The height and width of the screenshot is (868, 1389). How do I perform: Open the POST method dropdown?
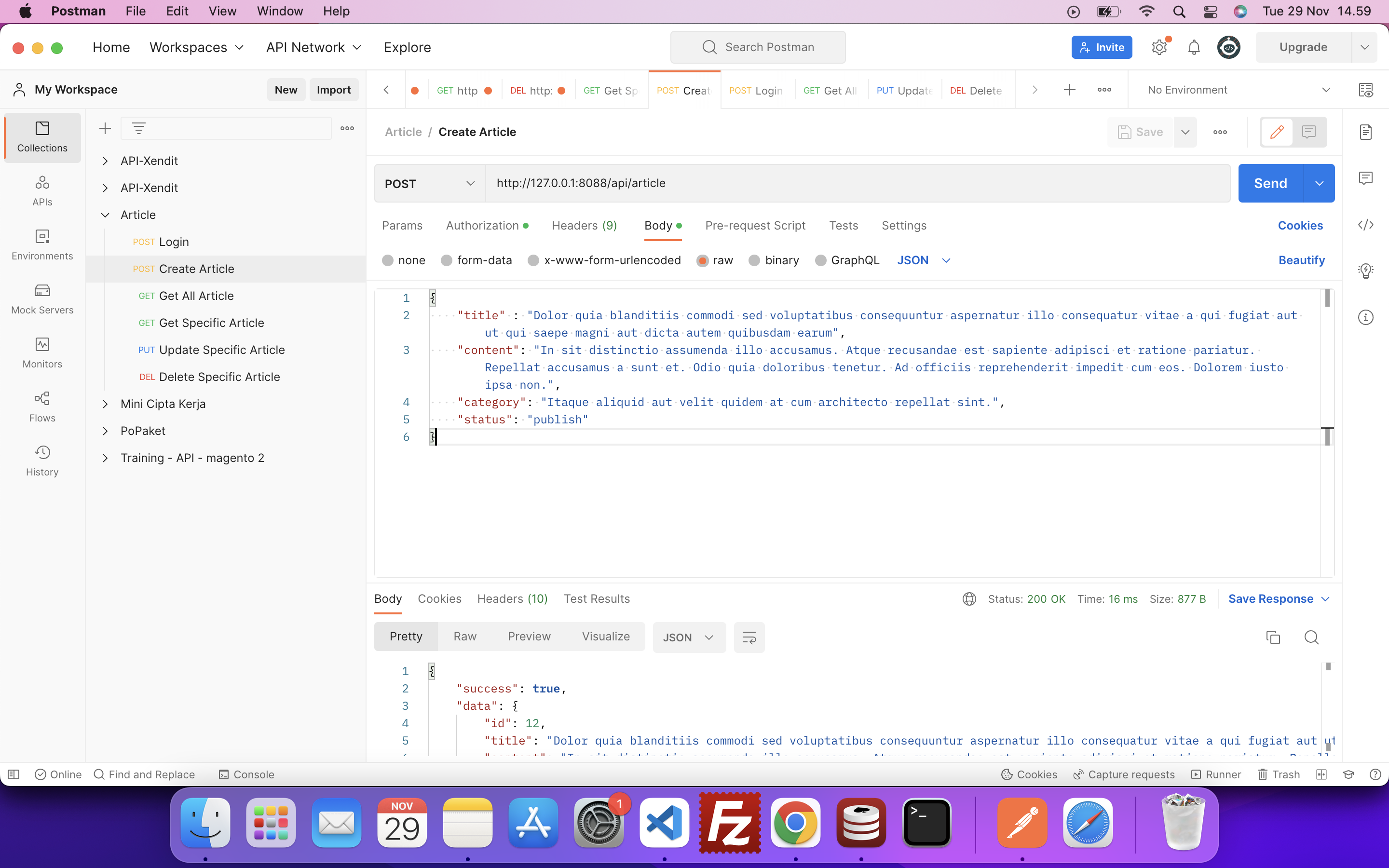430,184
